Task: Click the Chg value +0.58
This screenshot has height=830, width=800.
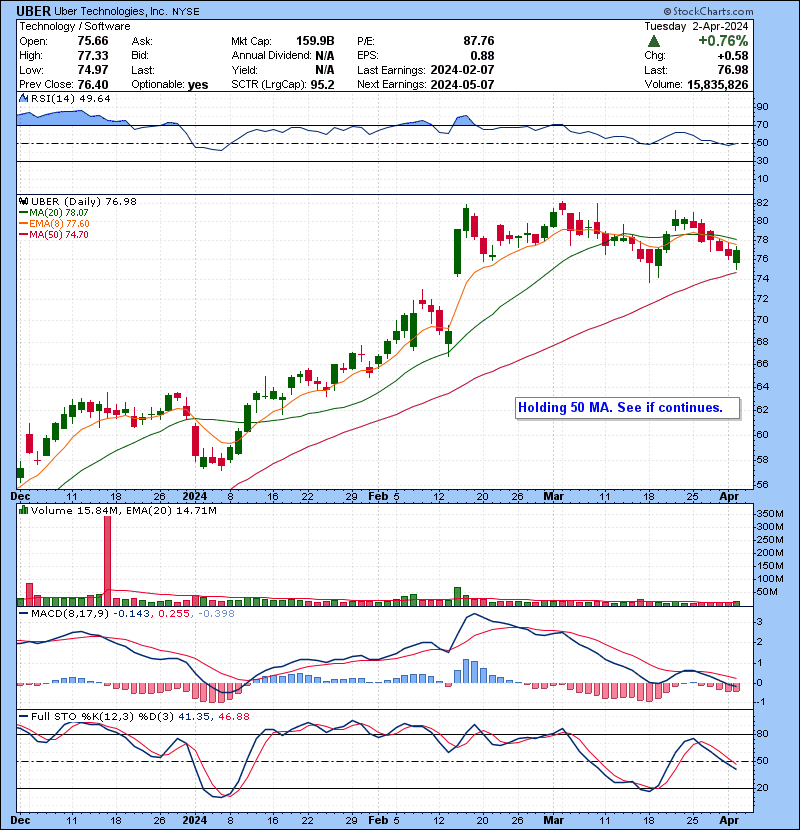Action: pyautogui.click(x=733, y=56)
